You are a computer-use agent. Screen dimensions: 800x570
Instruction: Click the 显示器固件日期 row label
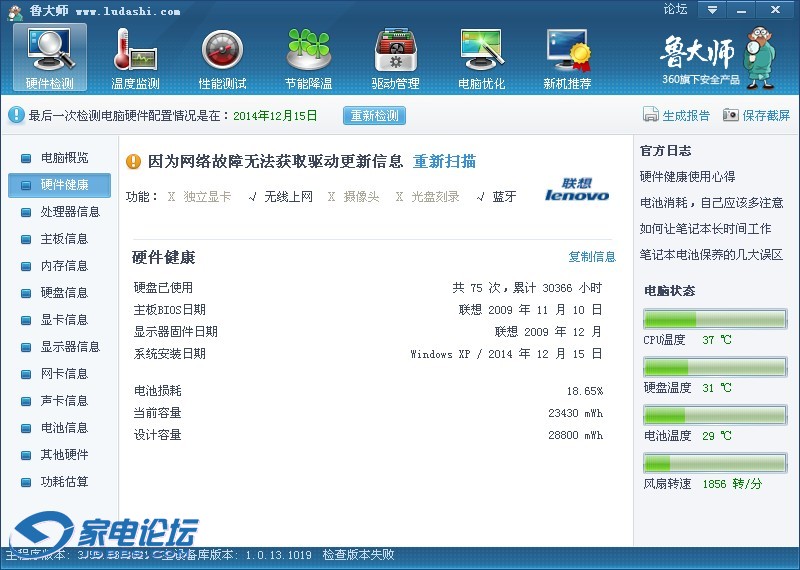pyautogui.click(x=176, y=332)
